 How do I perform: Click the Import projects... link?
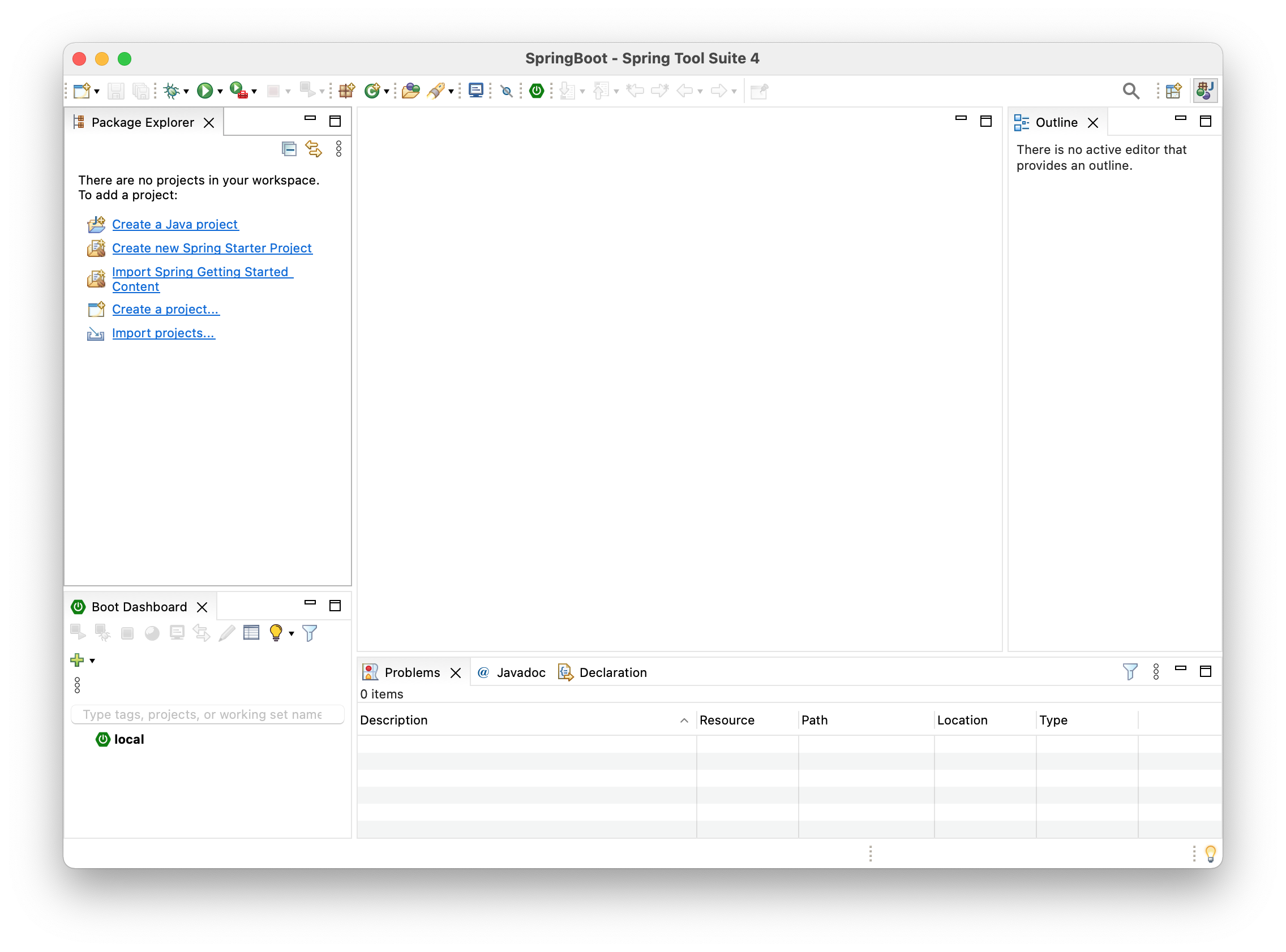click(x=163, y=333)
